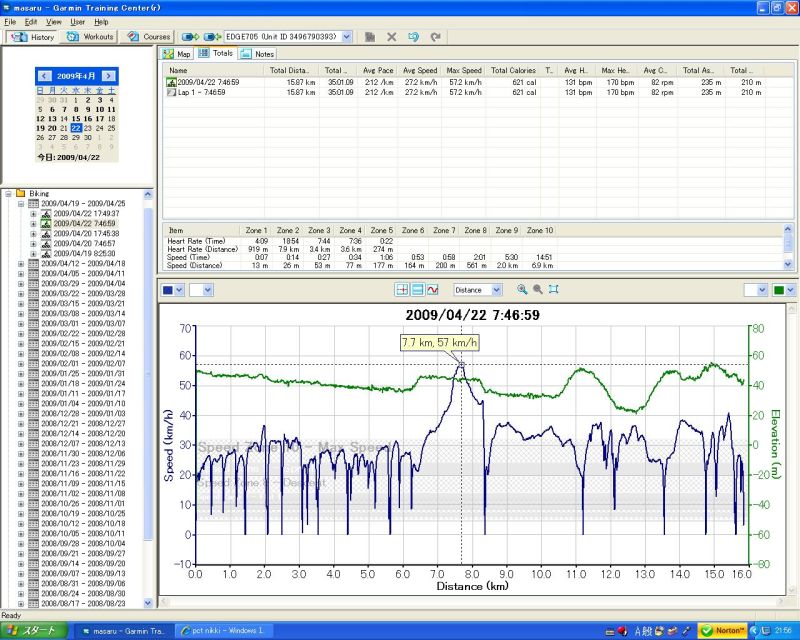Expand the 2009/04/12 - 2009/04/18 week
Screen dimensions: 800x640
tap(21, 264)
